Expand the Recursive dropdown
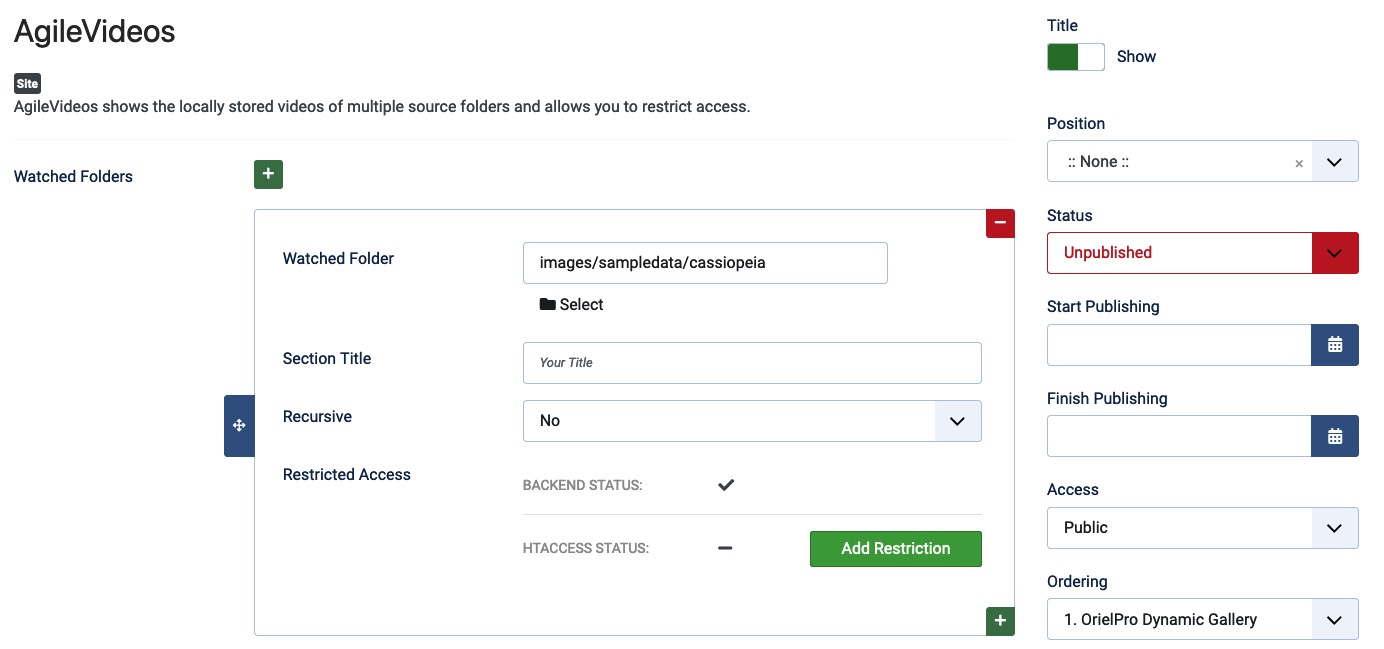The width and height of the screenshot is (1384, 649). (x=752, y=421)
